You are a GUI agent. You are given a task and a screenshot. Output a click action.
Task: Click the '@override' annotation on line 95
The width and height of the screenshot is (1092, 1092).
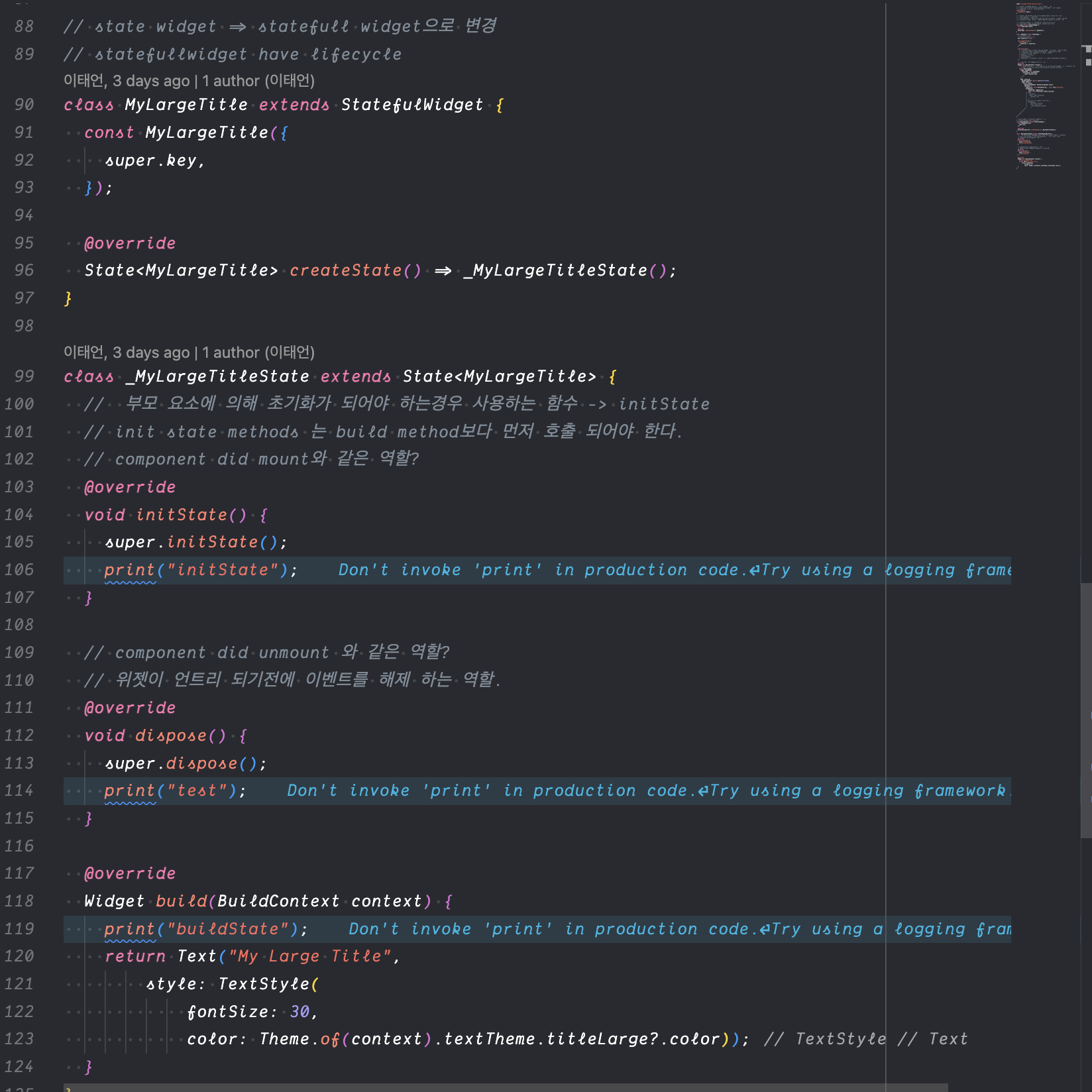(130, 243)
